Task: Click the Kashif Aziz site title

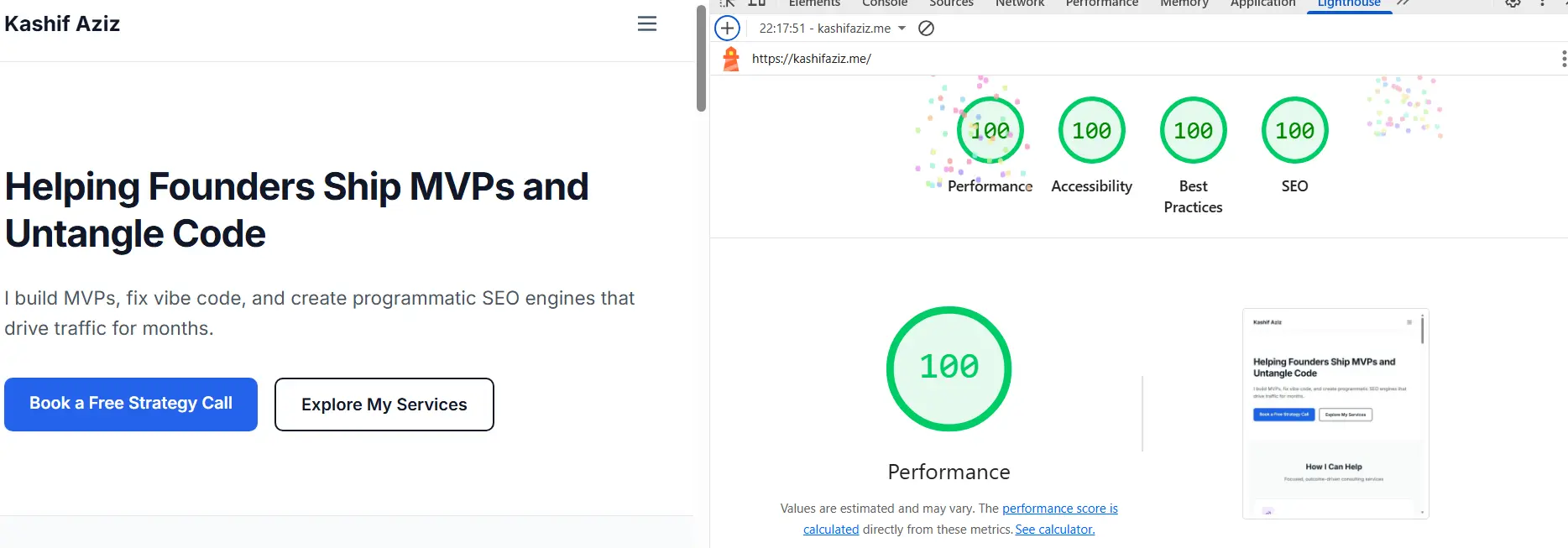Action: pyautogui.click(x=62, y=23)
